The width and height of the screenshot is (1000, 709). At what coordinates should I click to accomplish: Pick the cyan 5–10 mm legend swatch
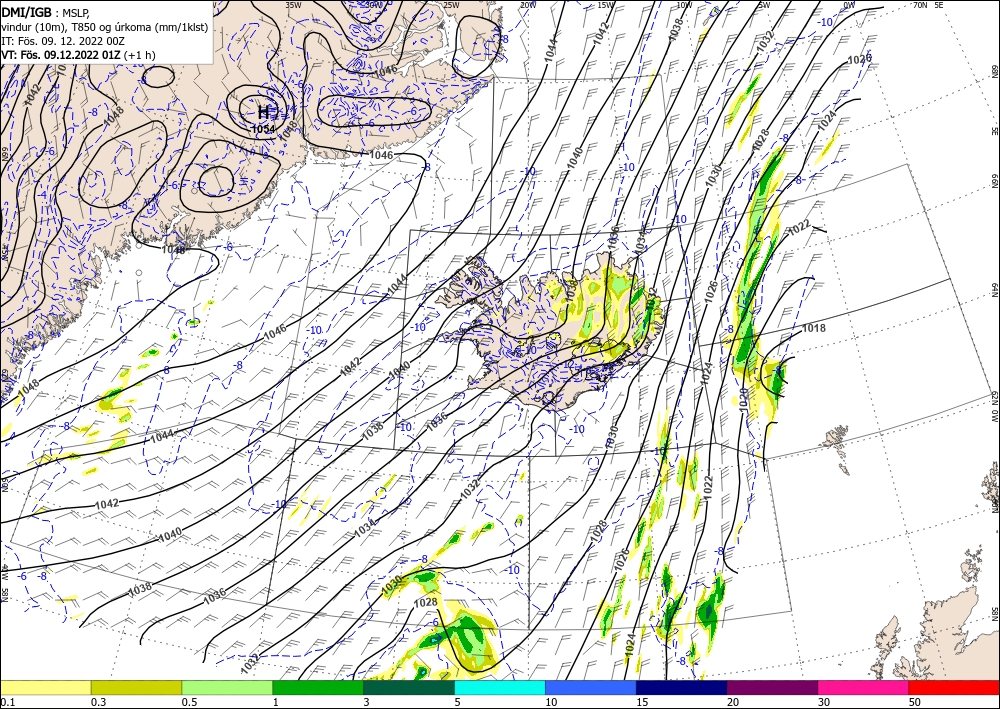tap(500, 687)
